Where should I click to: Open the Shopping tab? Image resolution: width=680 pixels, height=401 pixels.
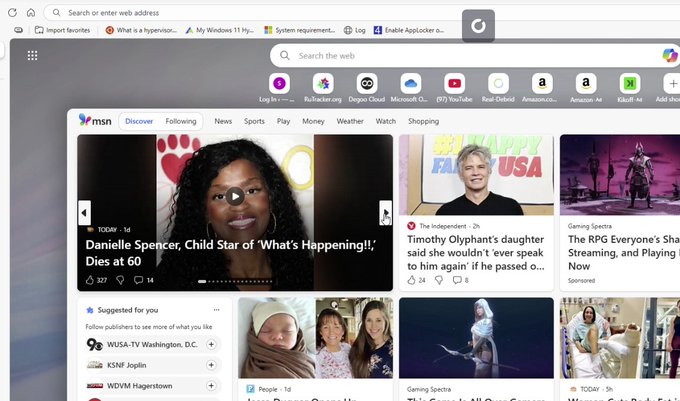(x=423, y=121)
